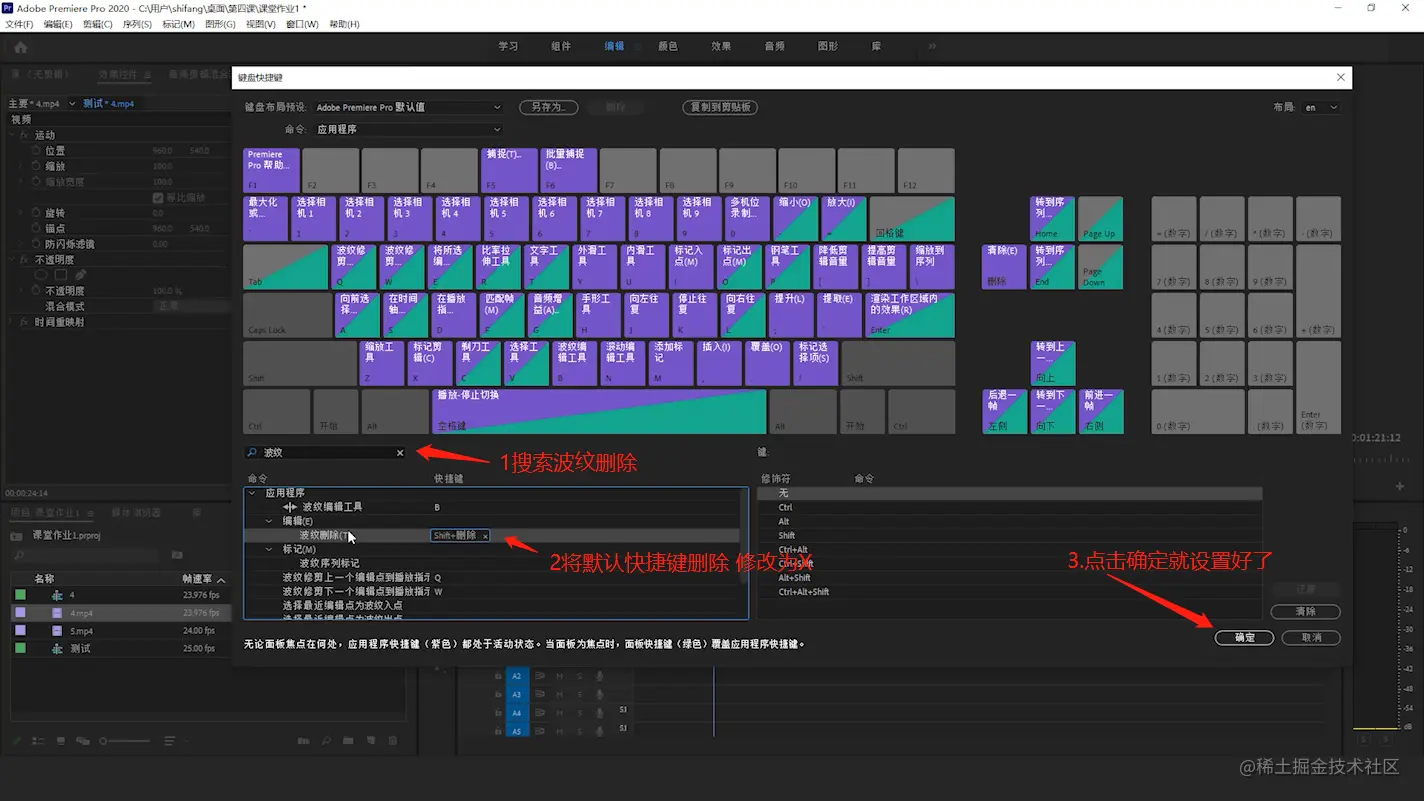This screenshot has width=1424, height=801.
Task: Open the 命令 dropdown showing 应用程序
Action: [x=407, y=129]
